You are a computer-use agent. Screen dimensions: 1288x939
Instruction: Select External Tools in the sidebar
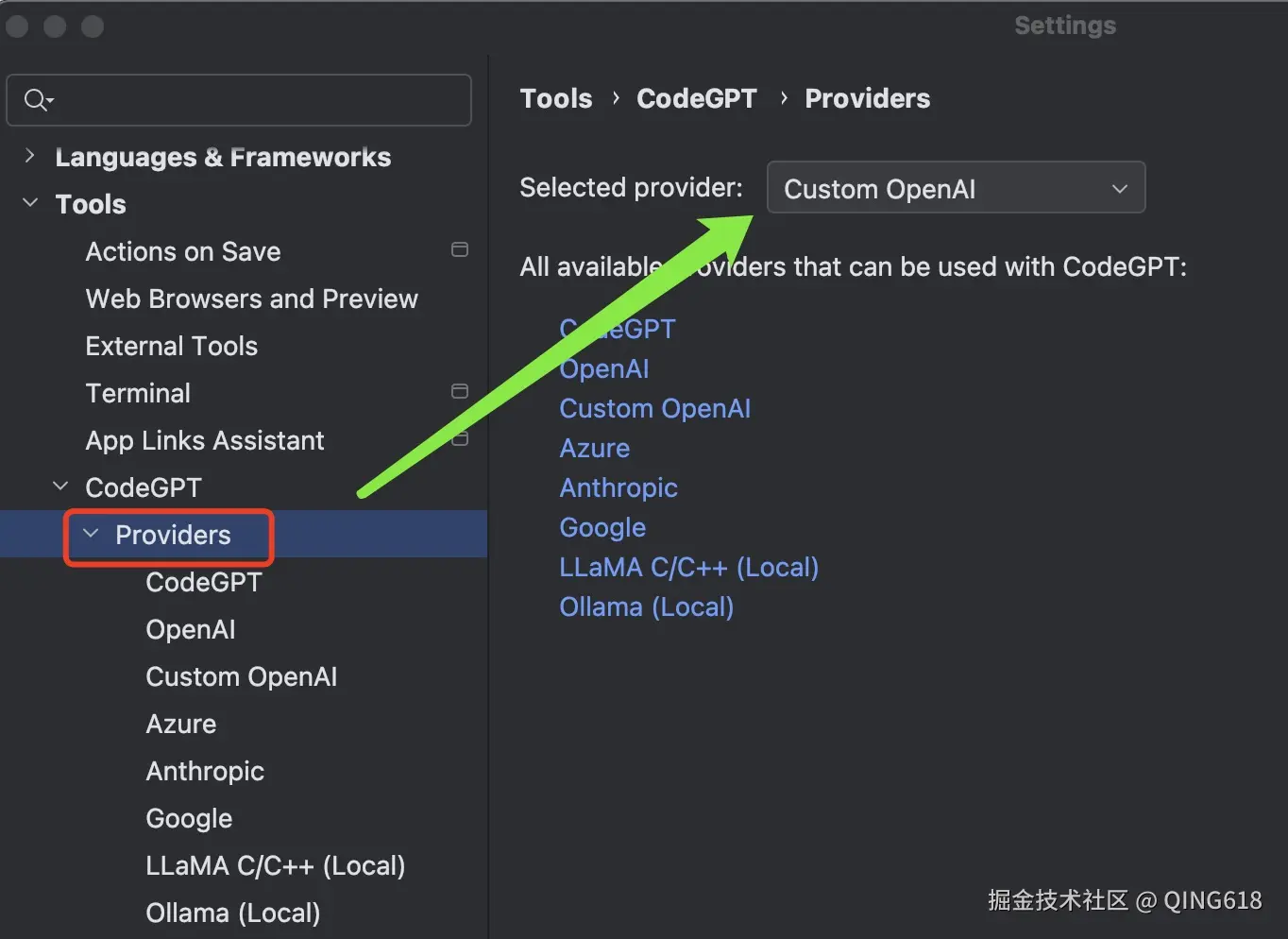pos(171,347)
